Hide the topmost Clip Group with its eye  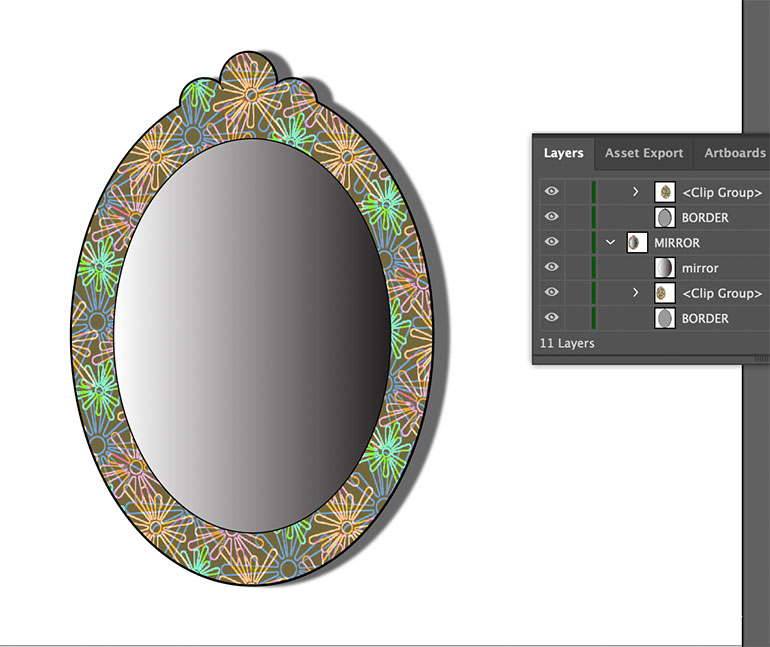550,191
